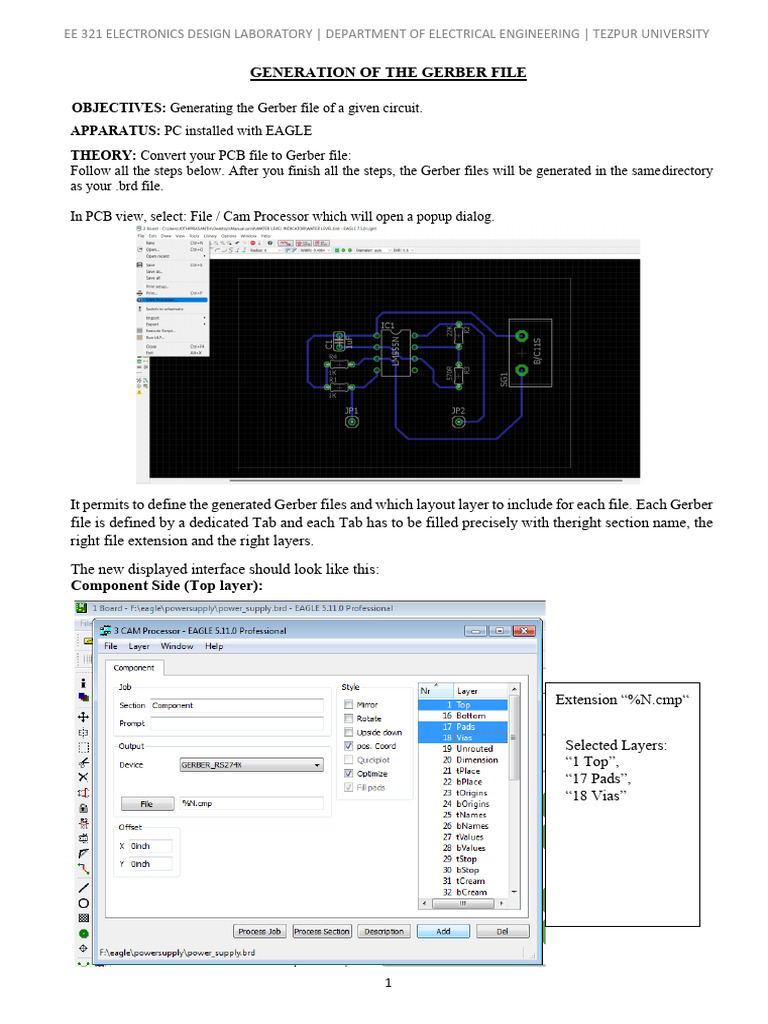Viewport: 768px width, 1024px height.
Task: Open the CAM Processor File menu
Action: 111,646
